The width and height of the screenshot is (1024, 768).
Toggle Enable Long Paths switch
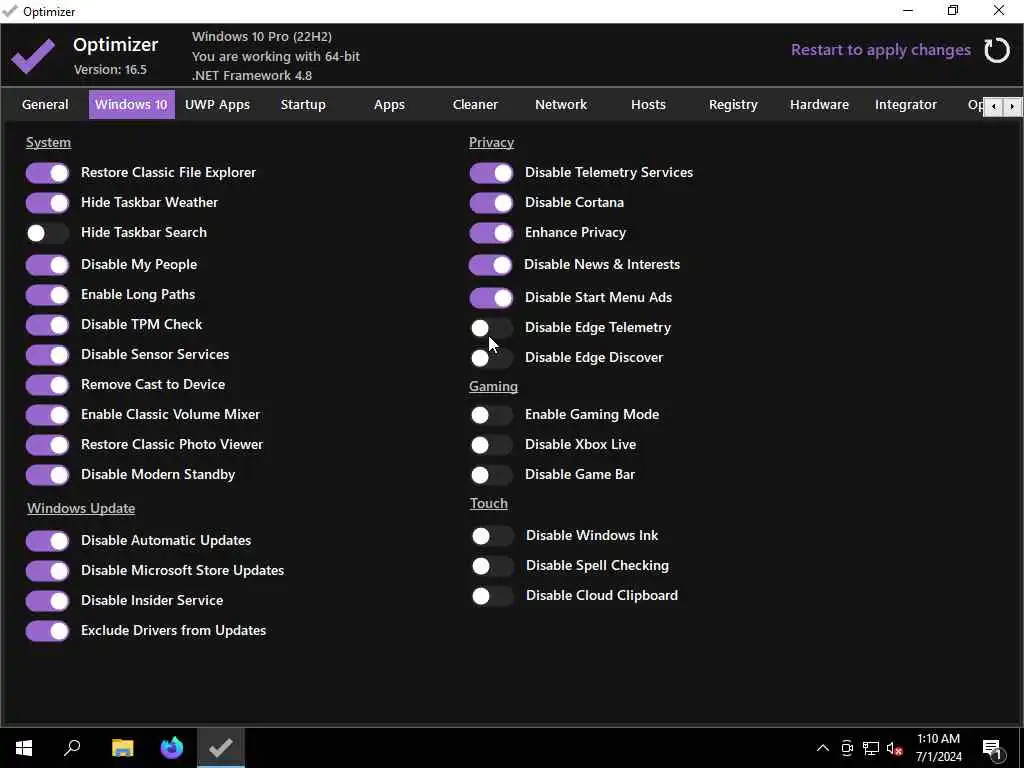pyautogui.click(x=48, y=295)
